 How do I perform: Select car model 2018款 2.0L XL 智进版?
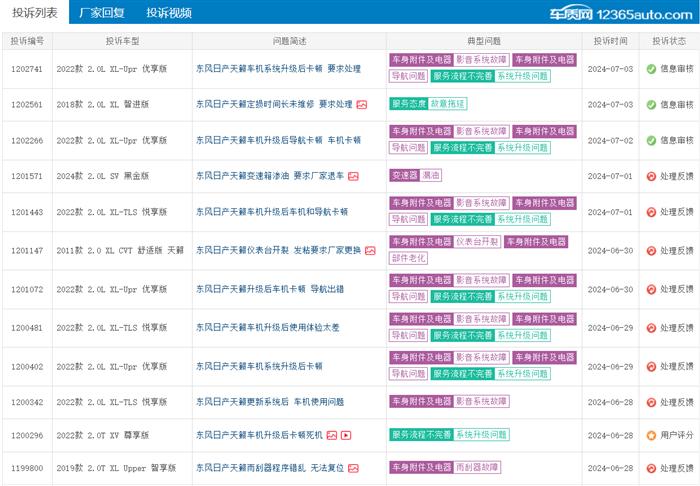click(103, 104)
